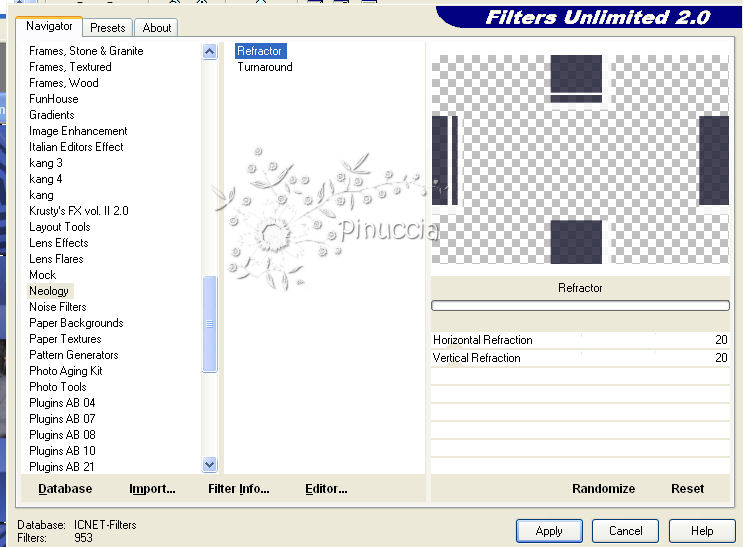This screenshot has height=547, width=743.
Task: Select Krusty's FX vol. II 2.0
Action: 79,211
